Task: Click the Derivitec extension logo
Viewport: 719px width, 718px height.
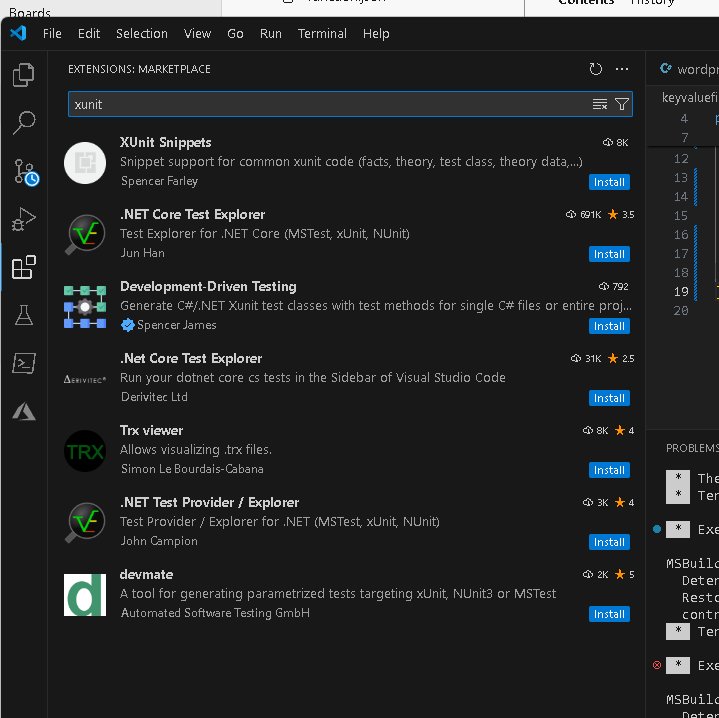Action: (x=85, y=379)
